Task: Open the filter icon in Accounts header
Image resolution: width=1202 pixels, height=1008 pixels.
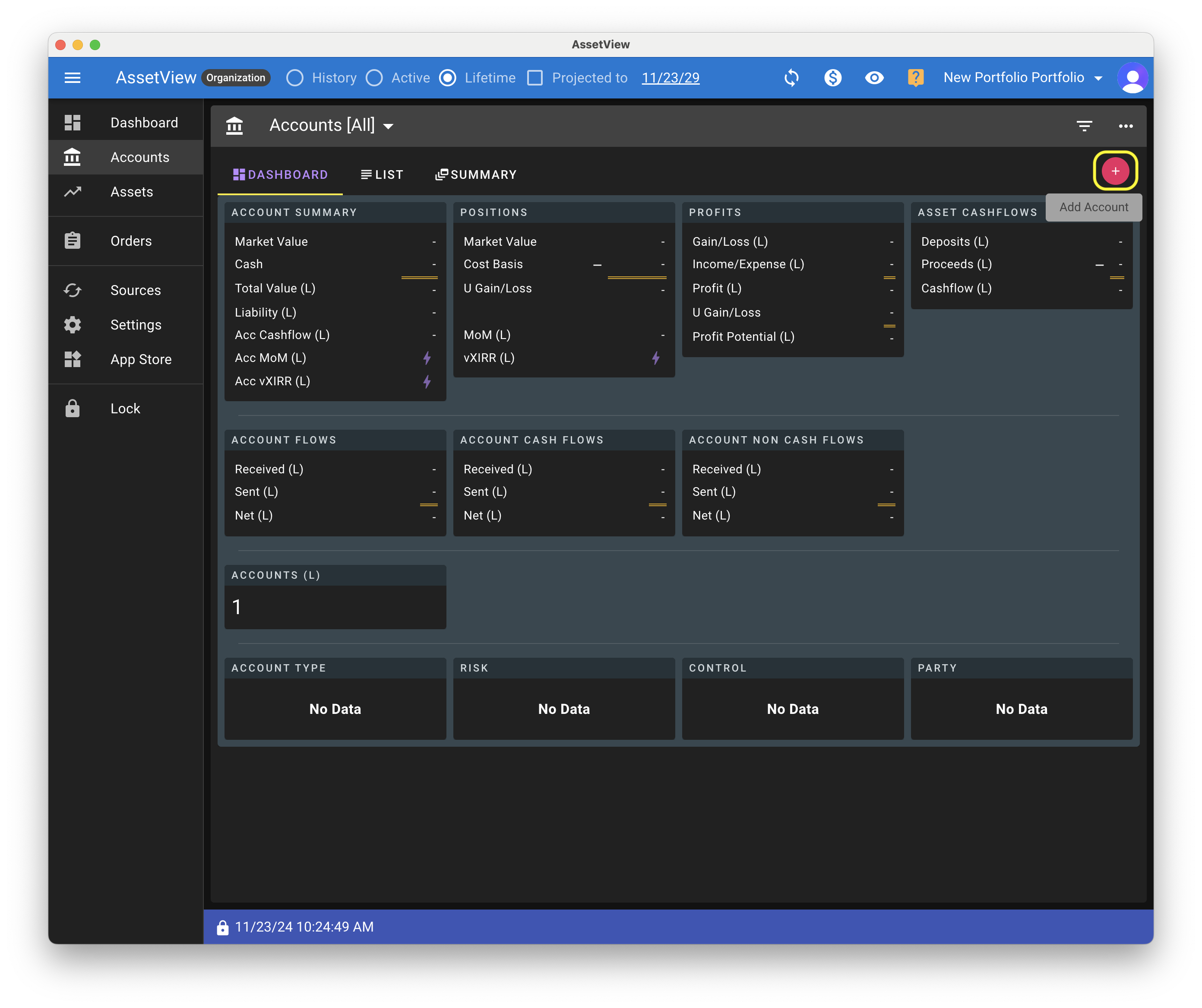Action: point(1084,126)
